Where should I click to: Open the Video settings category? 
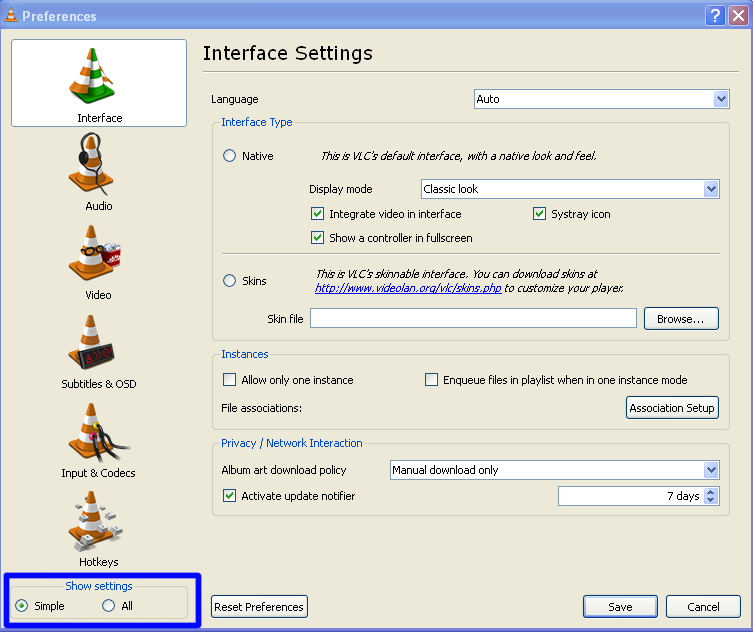(x=98, y=262)
